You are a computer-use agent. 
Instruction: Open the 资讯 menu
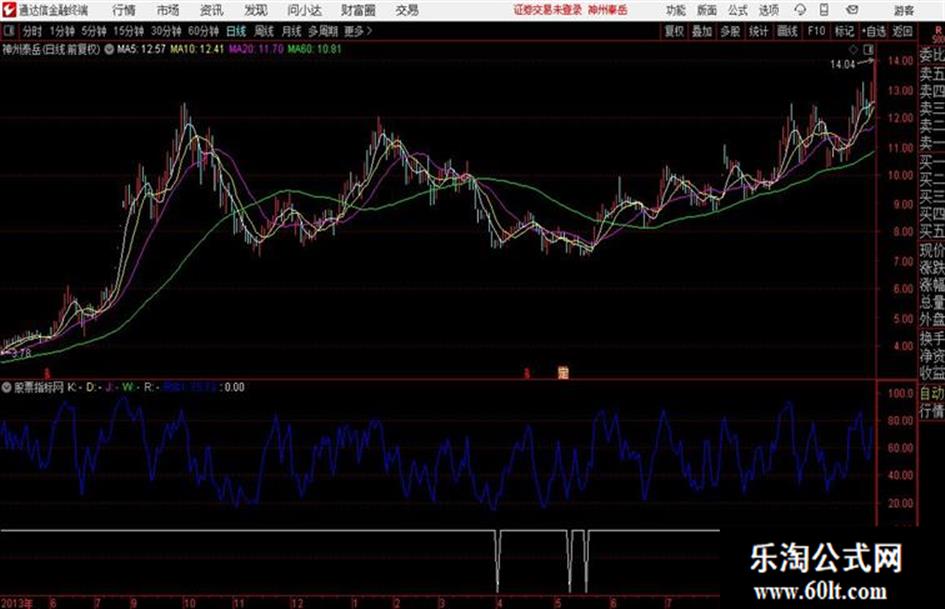pyautogui.click(x=212, y=10)
